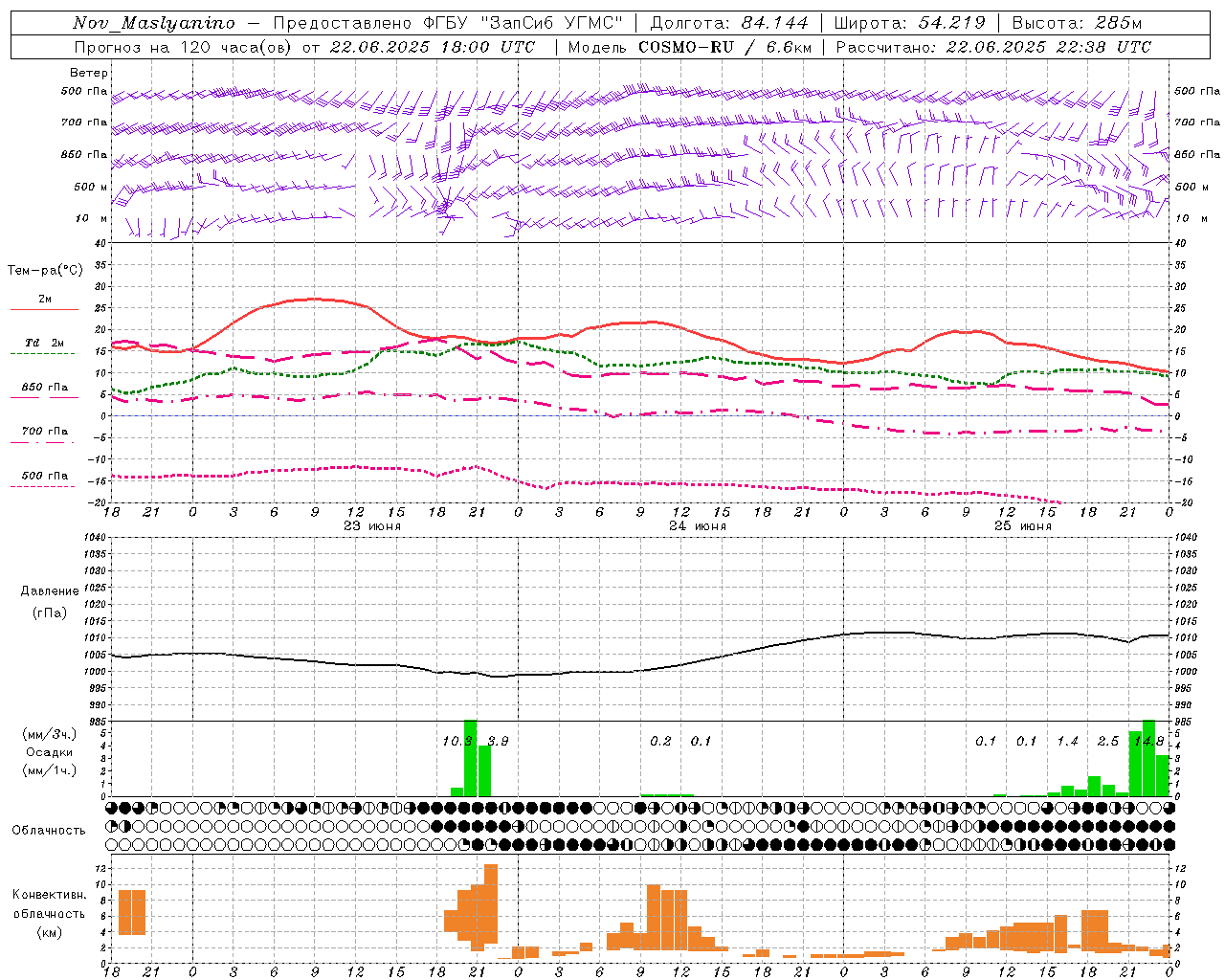
Task: Select the 'Предоставлено ФГБУ "ЗапСиб УГМС"' text
Action: point(449,23)
